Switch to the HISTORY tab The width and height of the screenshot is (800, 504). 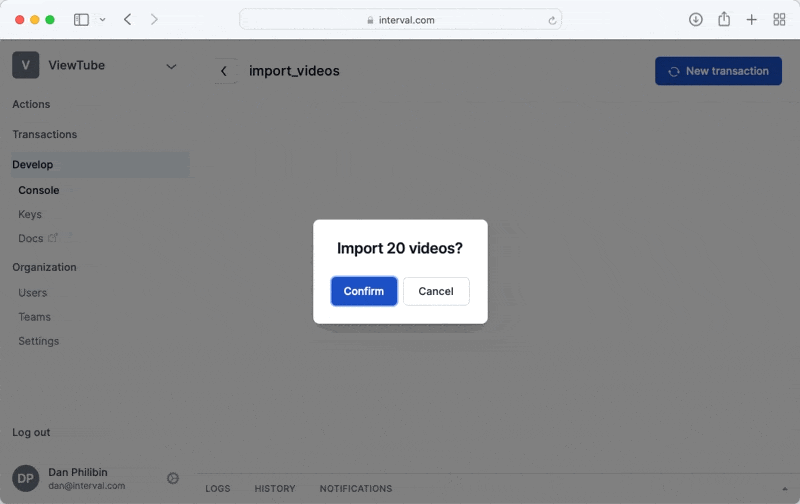[x=275, y=489]
